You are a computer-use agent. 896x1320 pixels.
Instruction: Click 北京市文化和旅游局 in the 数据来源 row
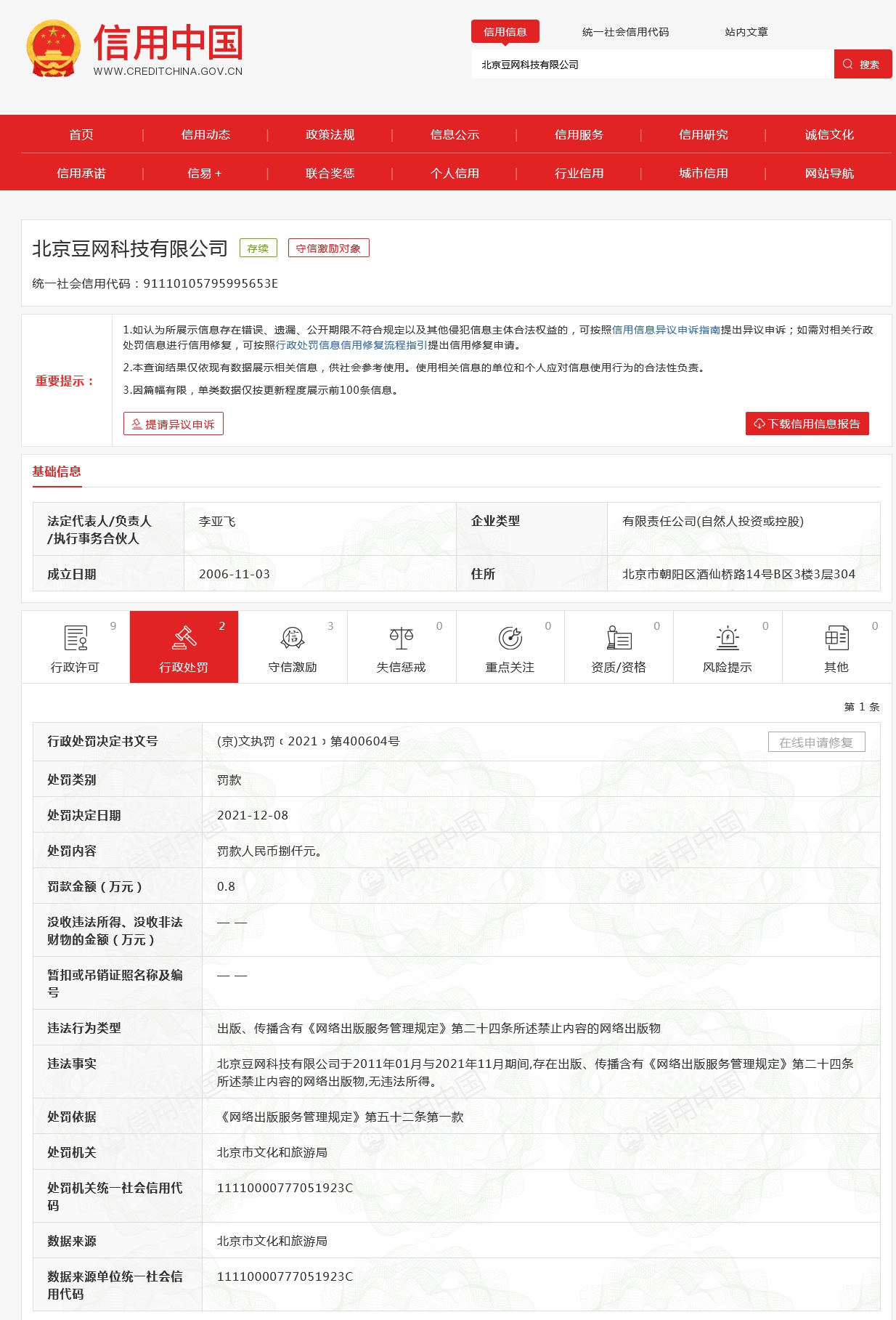pos(272,1241)
